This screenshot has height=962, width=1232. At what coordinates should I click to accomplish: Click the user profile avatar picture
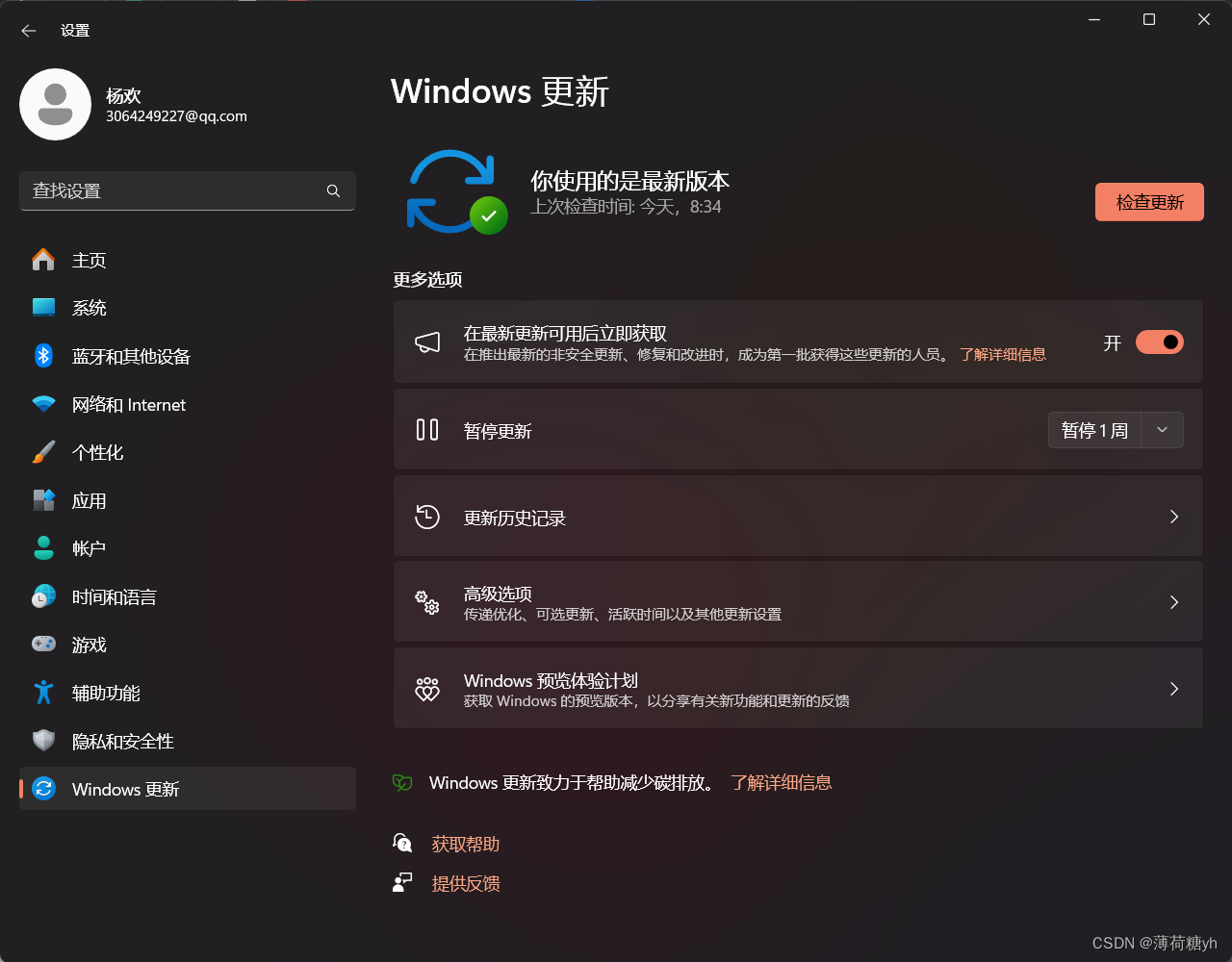click(55, 104)
